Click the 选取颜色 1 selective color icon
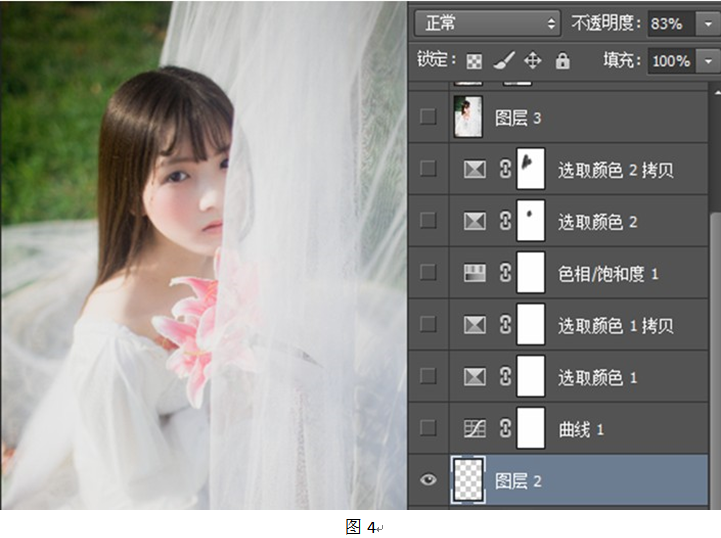This screenshot has width=721, height=538. tap(475, 377)
